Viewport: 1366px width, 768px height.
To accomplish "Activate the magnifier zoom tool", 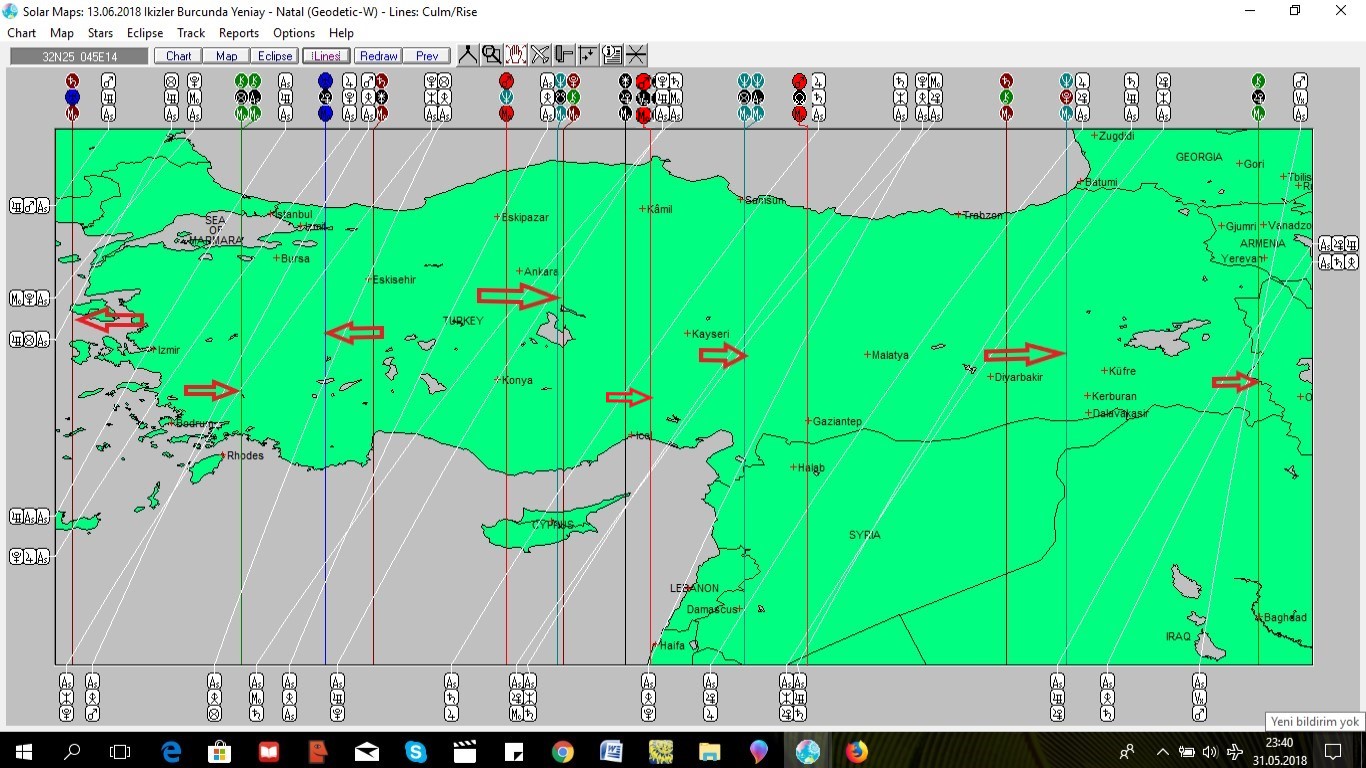I will [x=491, y=55].
